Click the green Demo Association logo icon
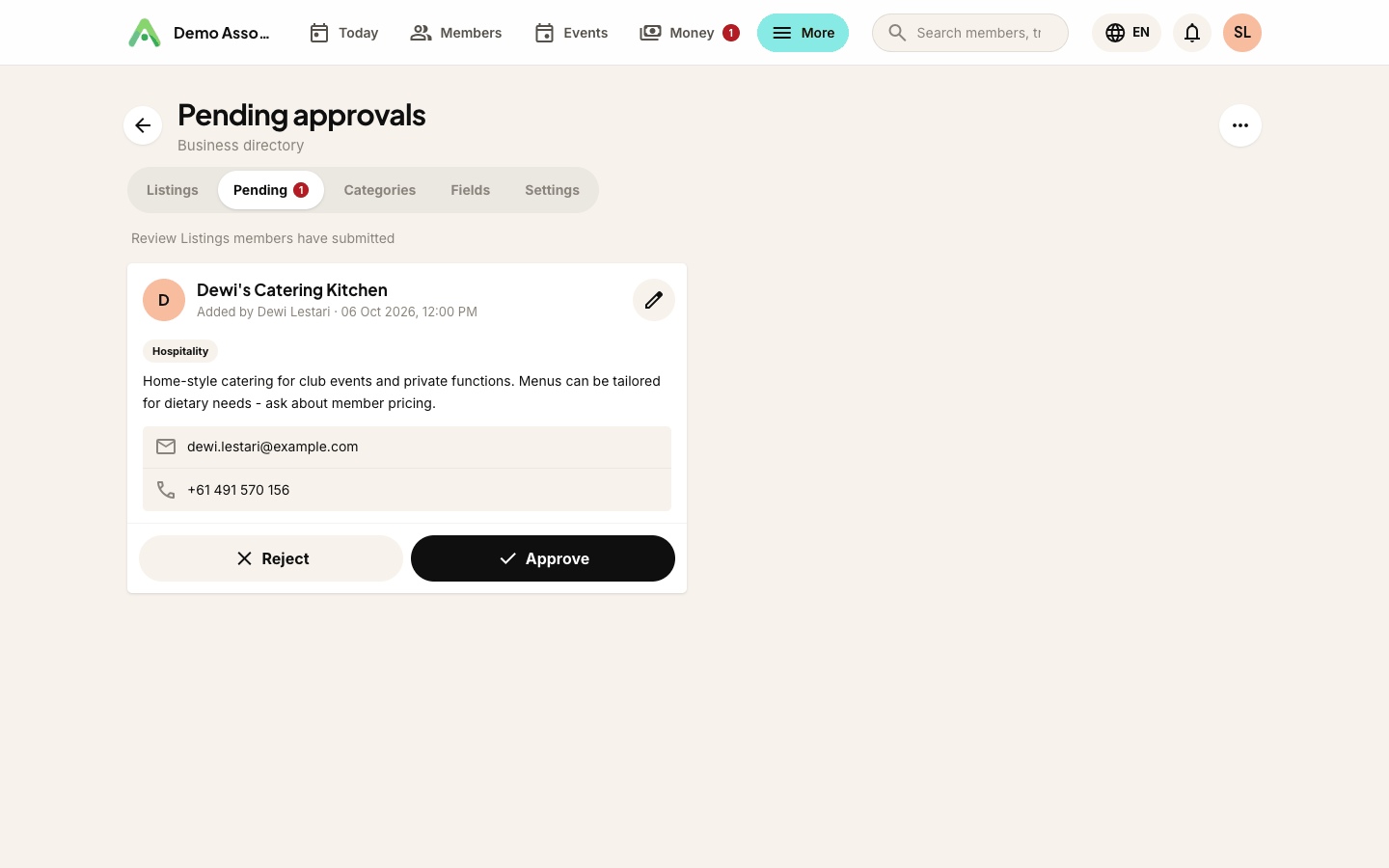 tap(145, 33)
